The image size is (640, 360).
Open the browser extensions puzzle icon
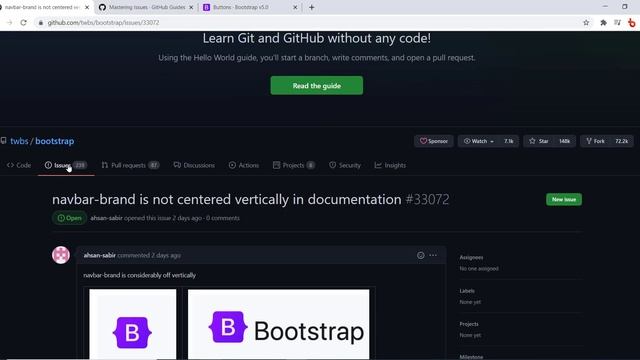(x=603, y=22)
